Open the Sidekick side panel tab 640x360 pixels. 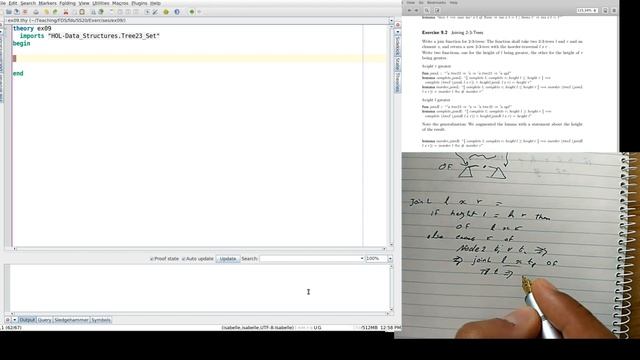point(397,46)
